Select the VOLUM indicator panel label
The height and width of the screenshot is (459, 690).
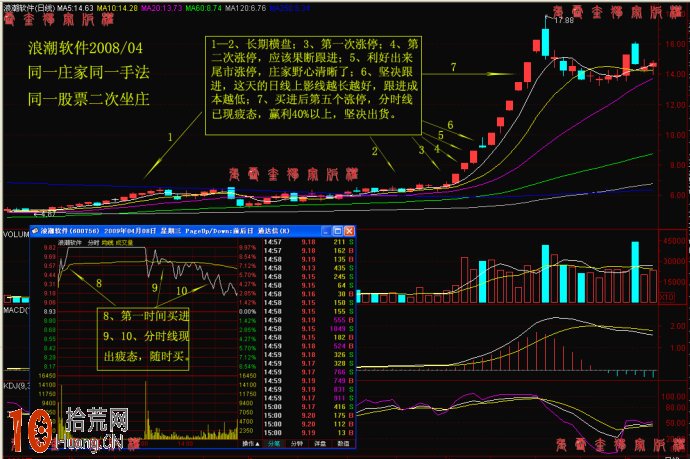coord(16,235)
